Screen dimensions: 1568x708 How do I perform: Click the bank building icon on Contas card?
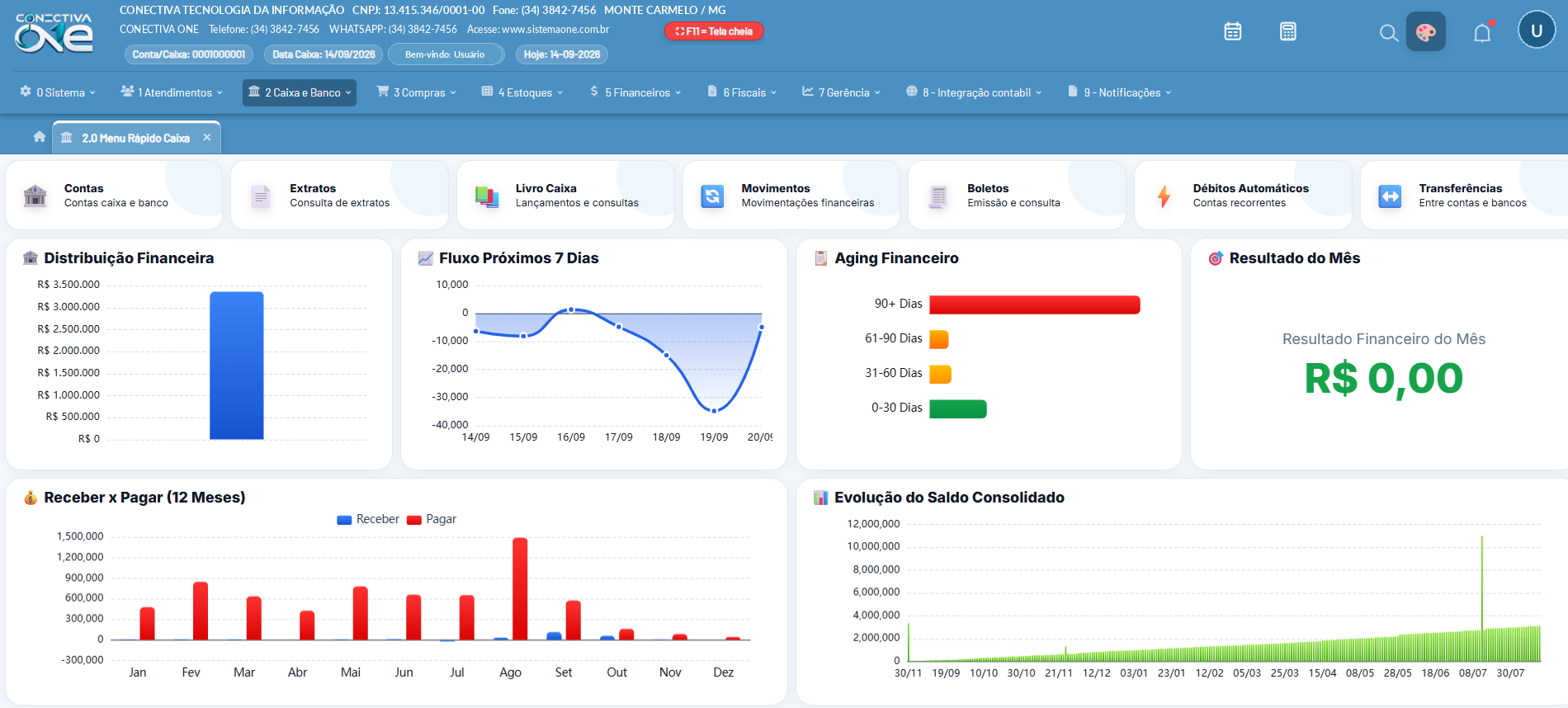[35, 196]
